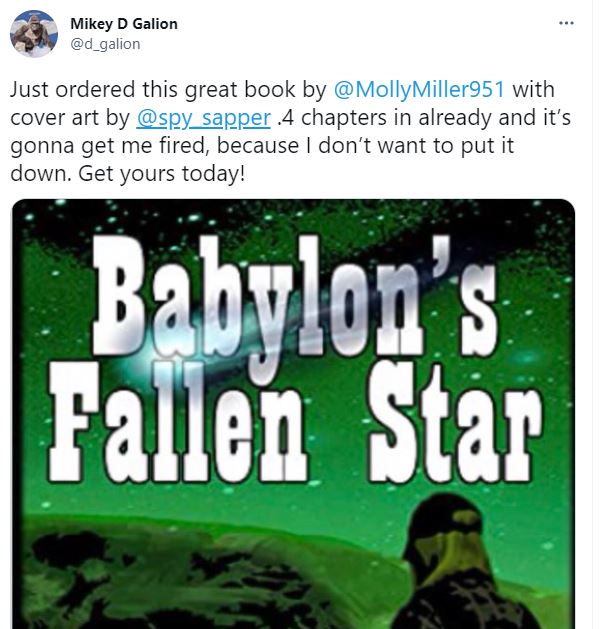Follow the @spy_sapper mention link

click(x=203, y=118)
